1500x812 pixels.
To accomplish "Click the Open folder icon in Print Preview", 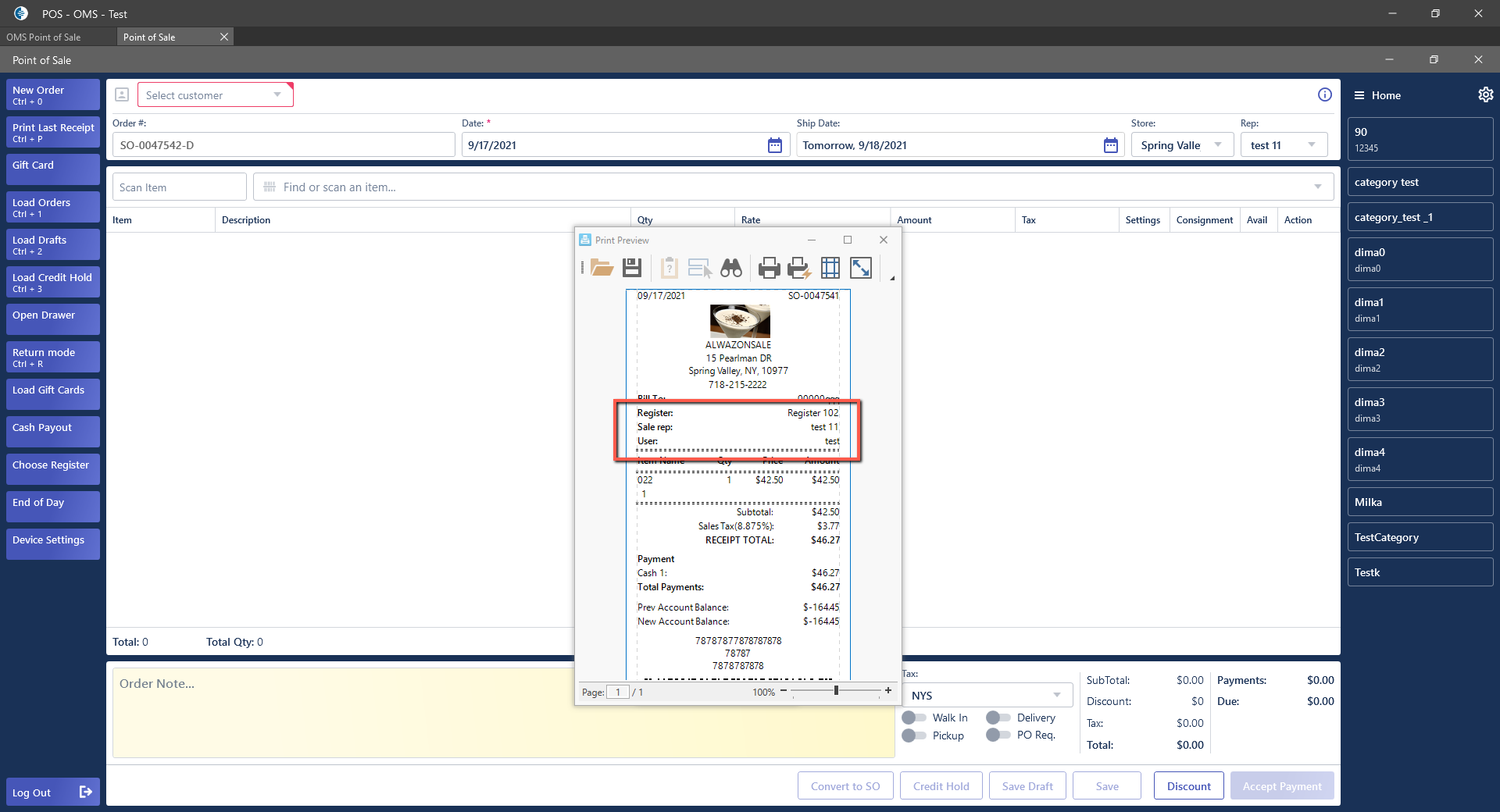I will click(x=602, y=269).
